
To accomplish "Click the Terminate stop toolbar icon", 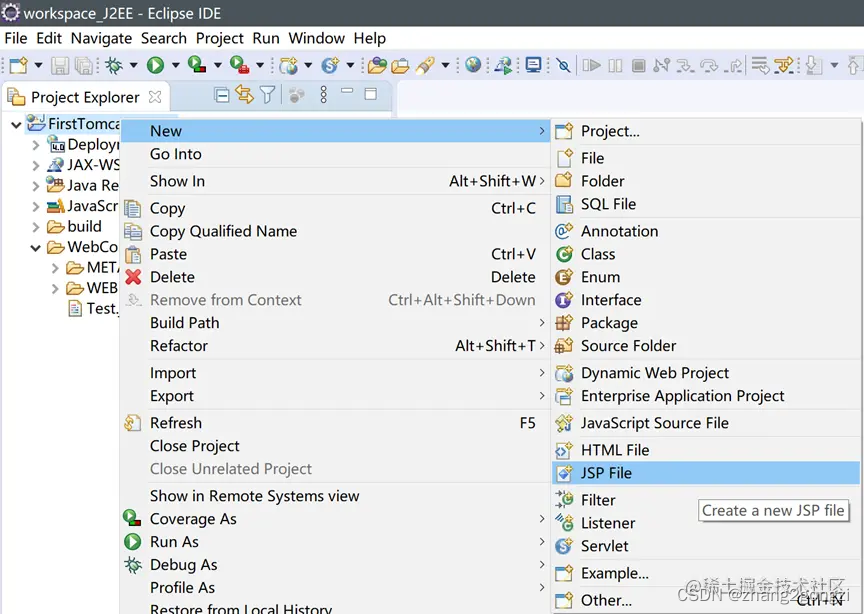I will [x=638, y=66].
